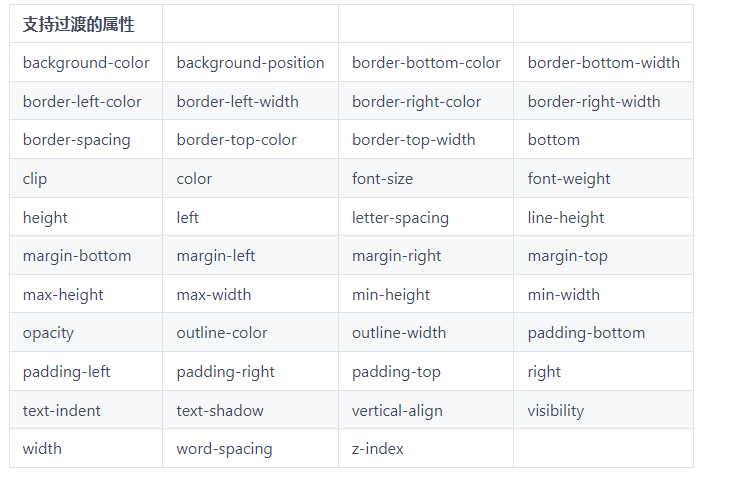Select the background-position cell text
The image size is (740, 484).
pyautogui.click(x=250, y=63)
